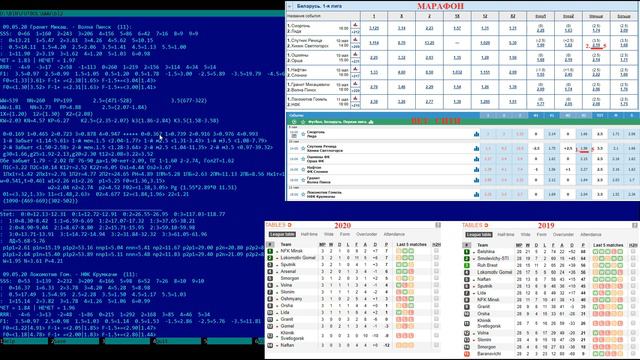Click first form box for Belshina in 2019 table
Viewport: 640px width, 360px height.
pos(596,252)
